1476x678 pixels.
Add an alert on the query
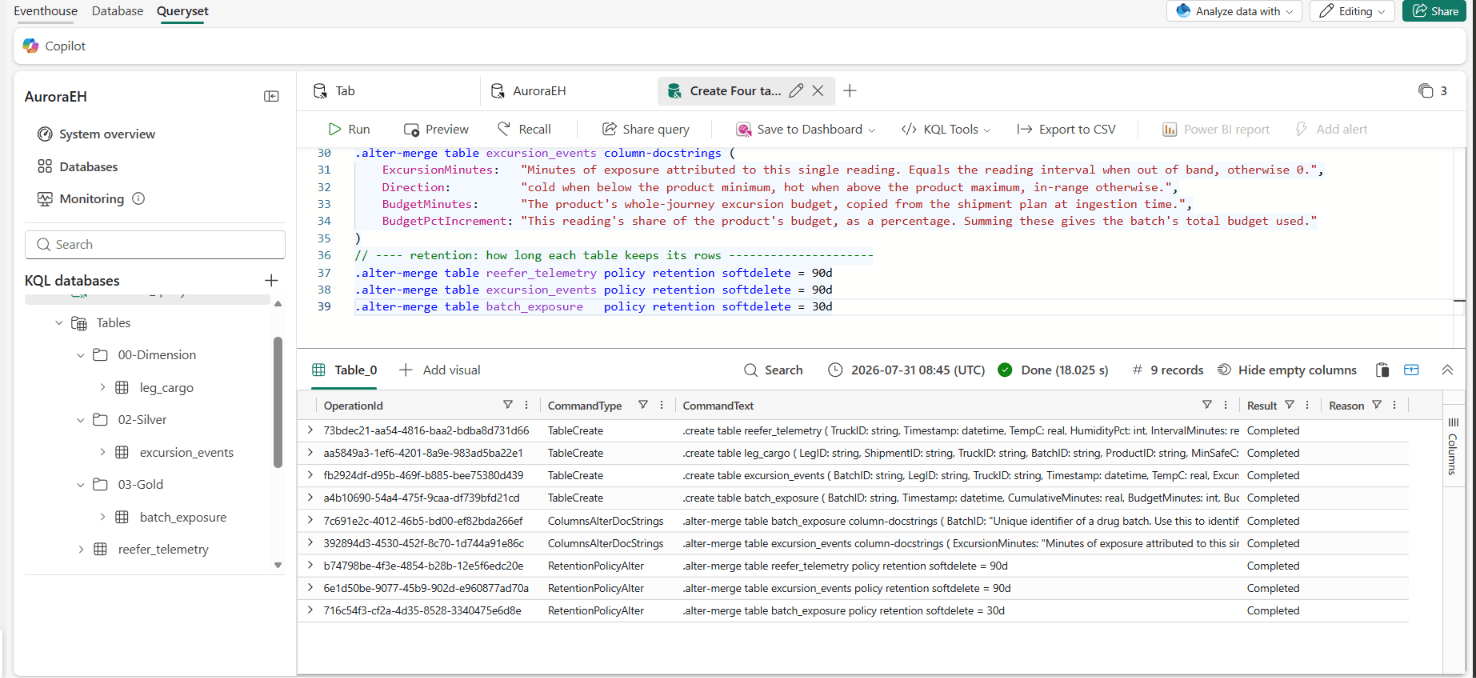point(1331,129)
